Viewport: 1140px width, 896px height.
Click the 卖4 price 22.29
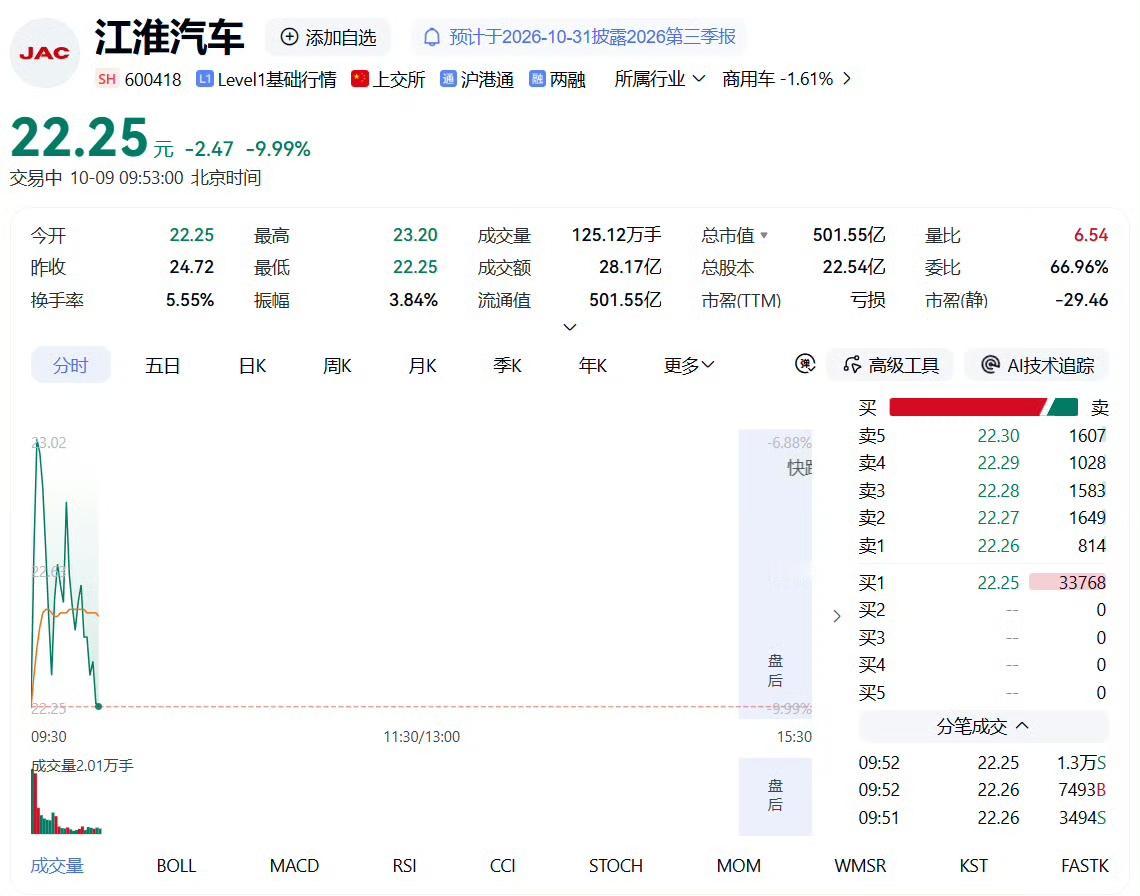click(998, 463)
